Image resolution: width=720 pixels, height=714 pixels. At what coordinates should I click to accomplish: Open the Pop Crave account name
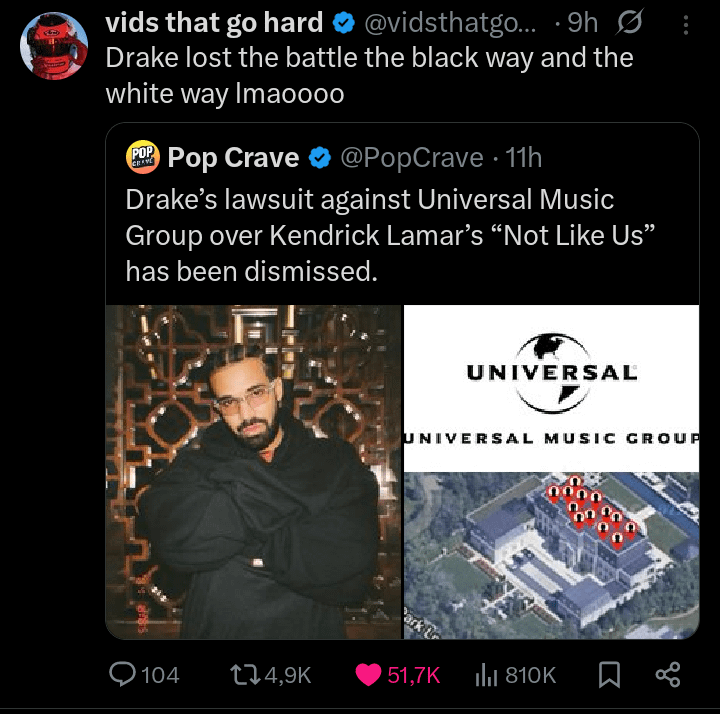coord(233,157)
